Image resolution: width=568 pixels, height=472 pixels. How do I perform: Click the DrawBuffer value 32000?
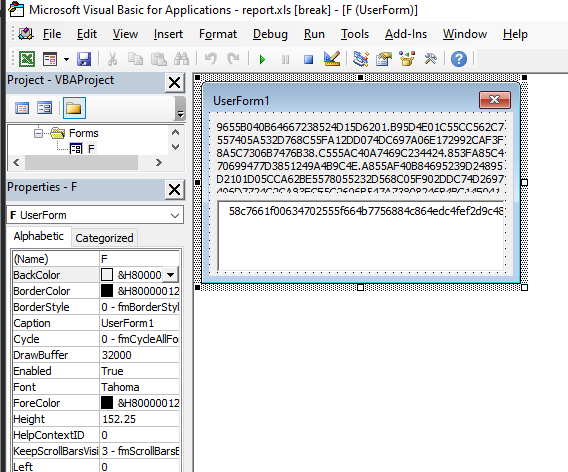(139, 355)
